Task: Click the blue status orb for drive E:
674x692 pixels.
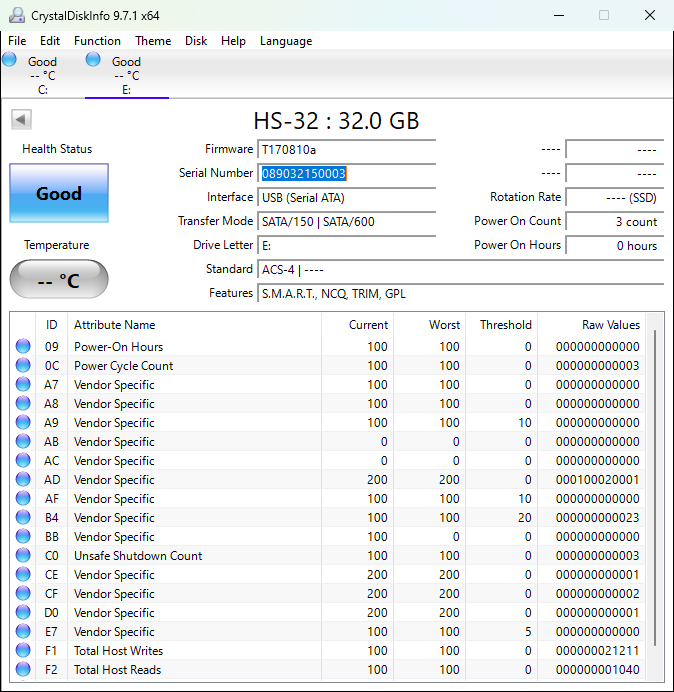Action: 93,60
